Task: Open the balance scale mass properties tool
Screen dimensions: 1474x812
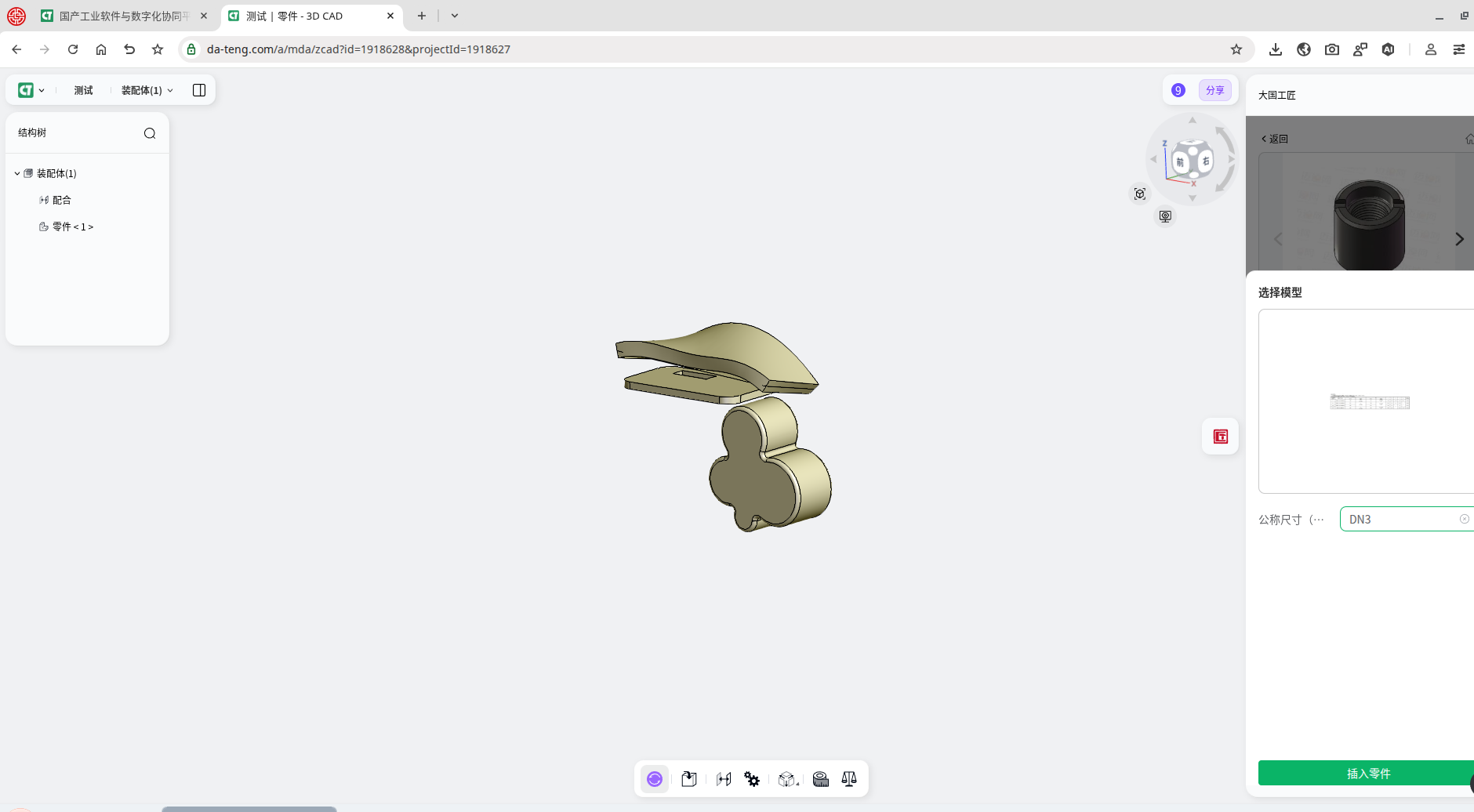Action: 849,779
